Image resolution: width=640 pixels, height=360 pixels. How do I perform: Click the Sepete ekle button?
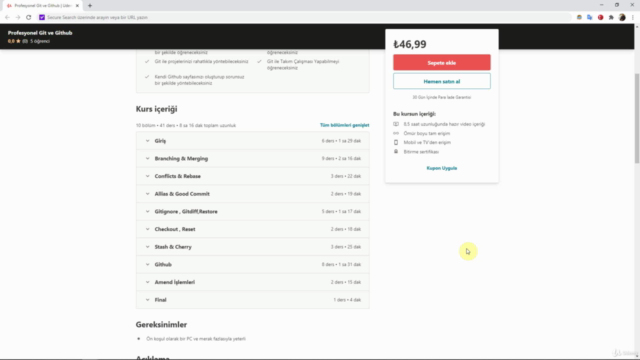point(442,62)
